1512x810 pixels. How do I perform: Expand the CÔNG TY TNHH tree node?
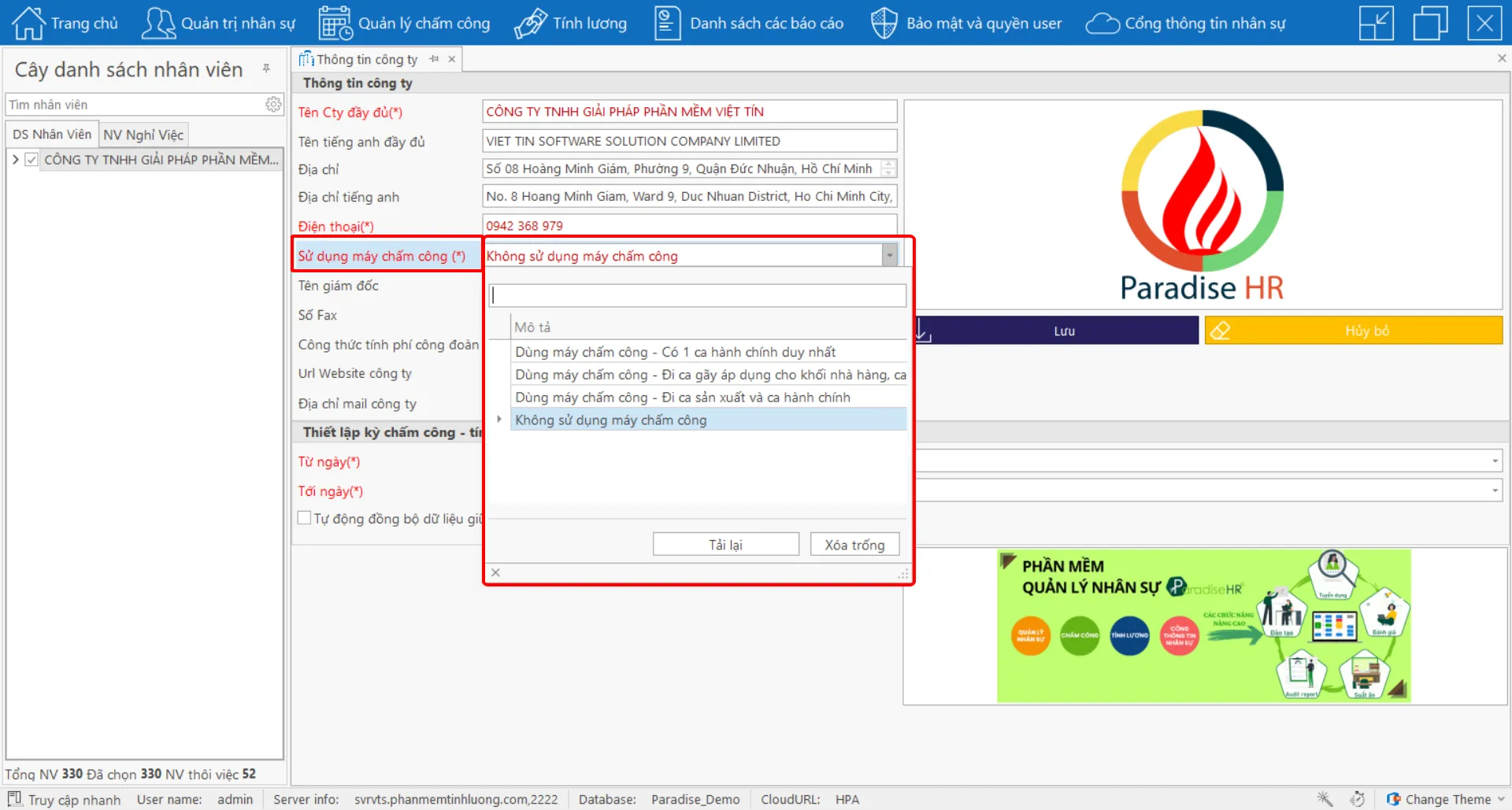[15, 160]
